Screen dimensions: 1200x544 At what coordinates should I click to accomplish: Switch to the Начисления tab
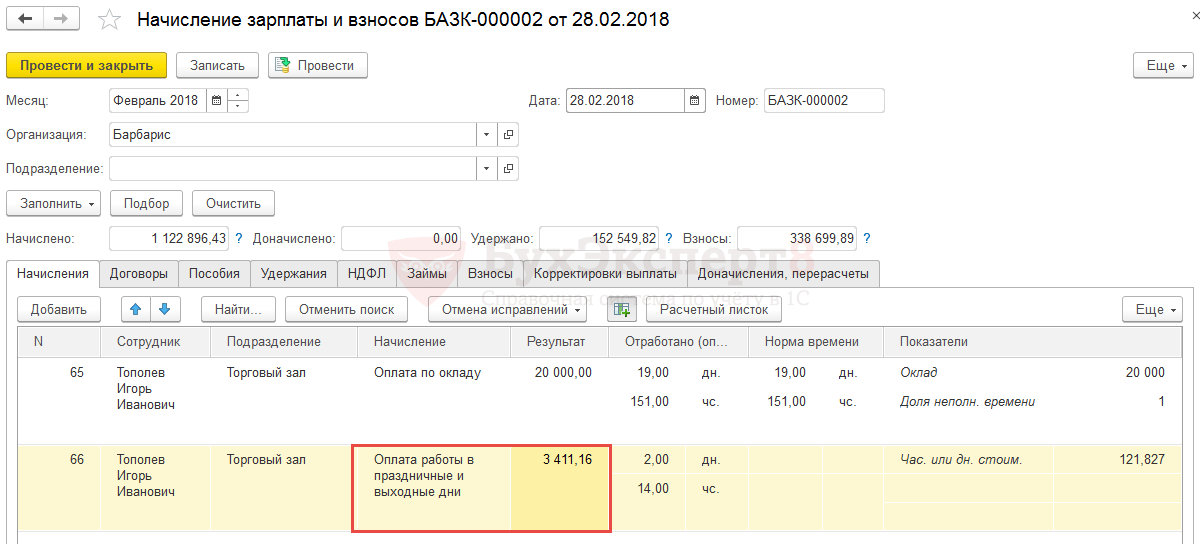point(53,273)
